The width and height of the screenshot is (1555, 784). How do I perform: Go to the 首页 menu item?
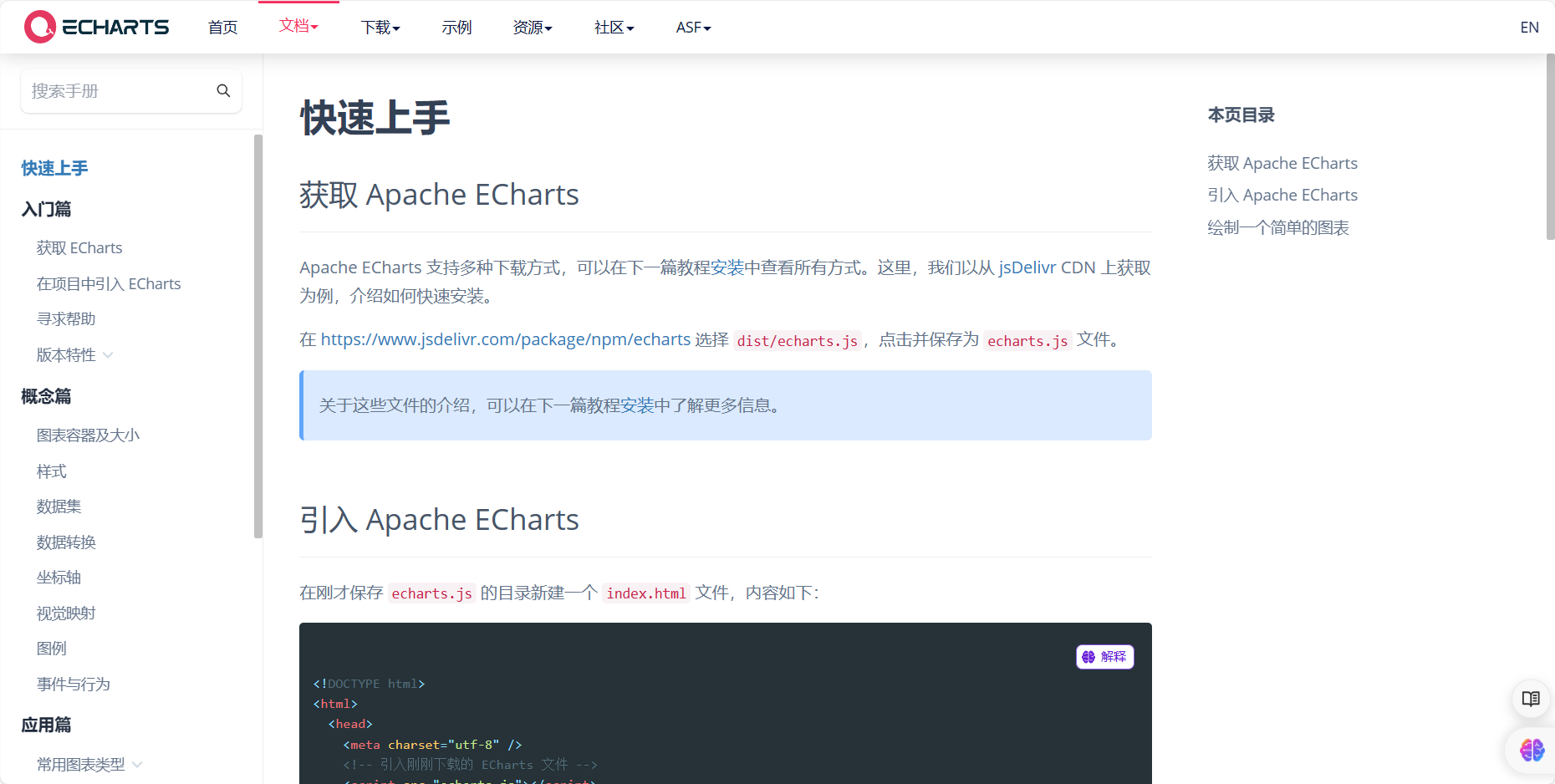click(222, 26)
